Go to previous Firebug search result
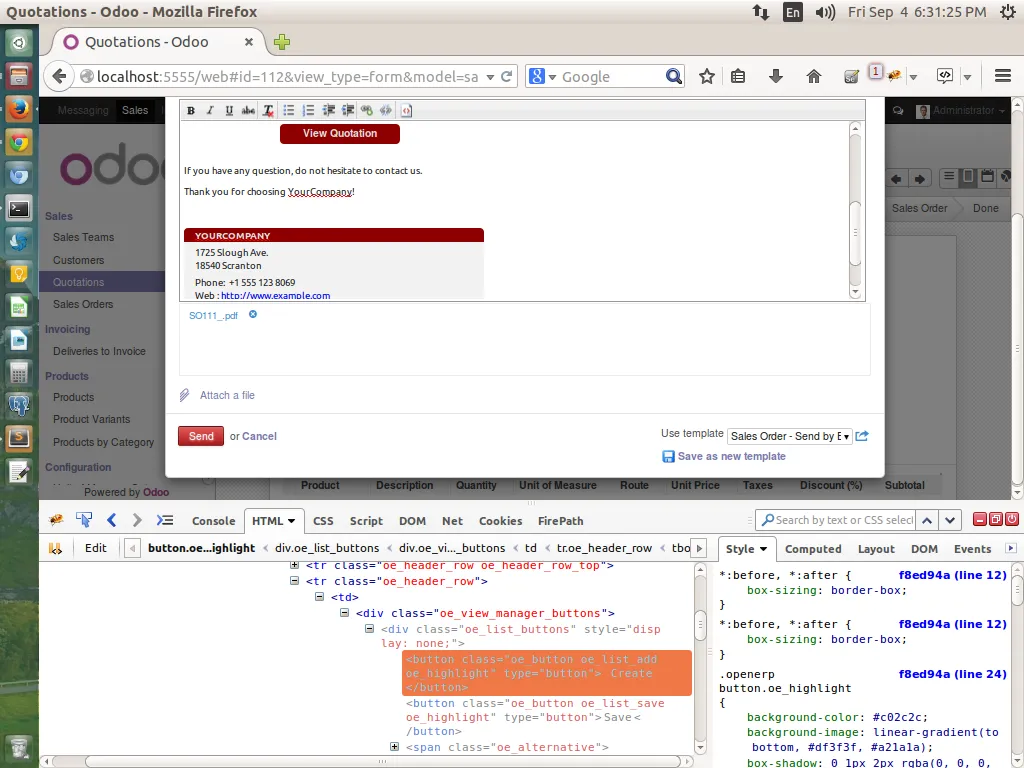The height and width of the screenshot is (768, 1024). [x=927, y=520]
